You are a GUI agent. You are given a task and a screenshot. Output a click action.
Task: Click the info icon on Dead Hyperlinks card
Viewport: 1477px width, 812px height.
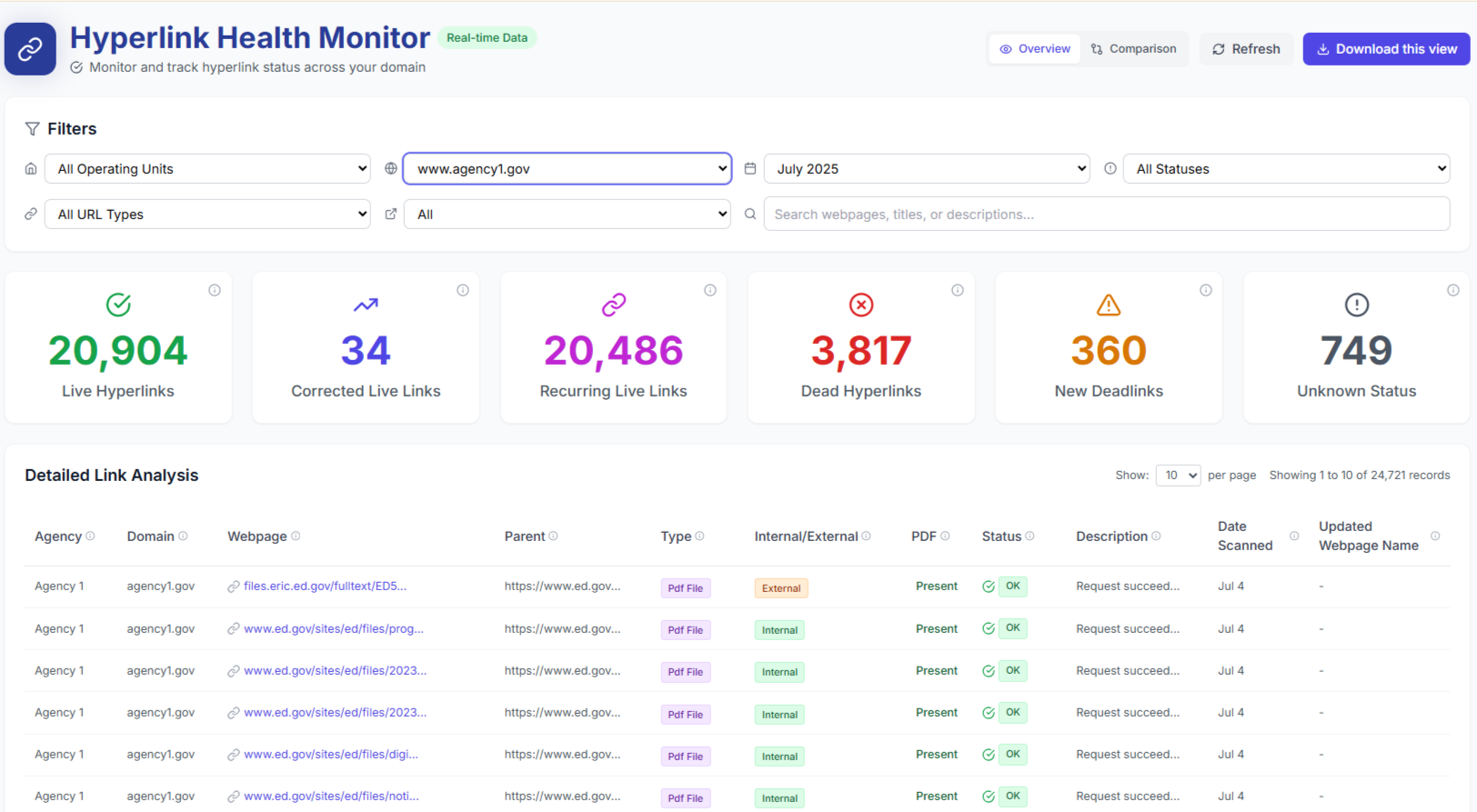(958, 290)
